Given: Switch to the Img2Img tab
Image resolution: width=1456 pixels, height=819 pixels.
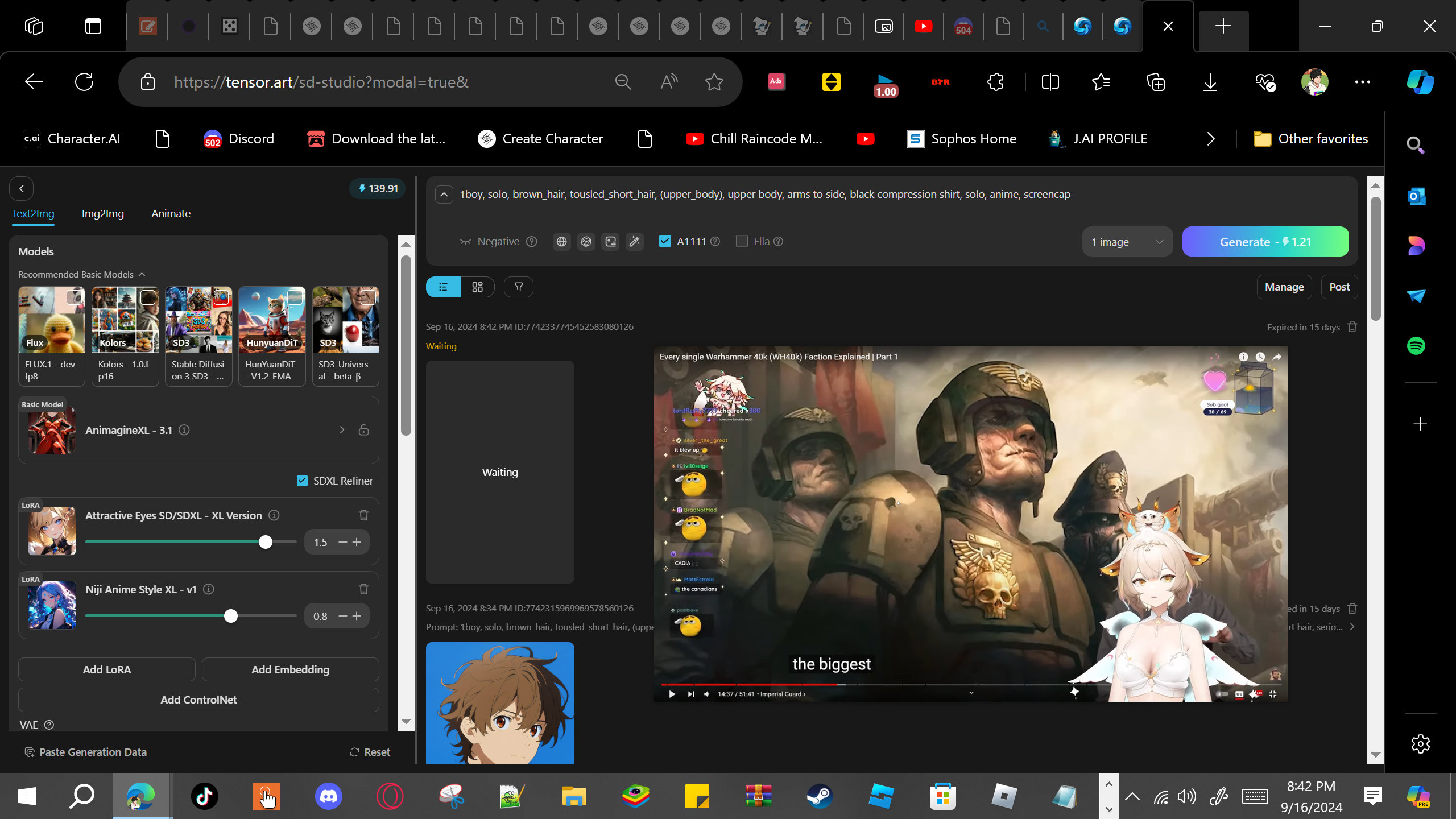Looking at the screenshot, I should 103,214.
